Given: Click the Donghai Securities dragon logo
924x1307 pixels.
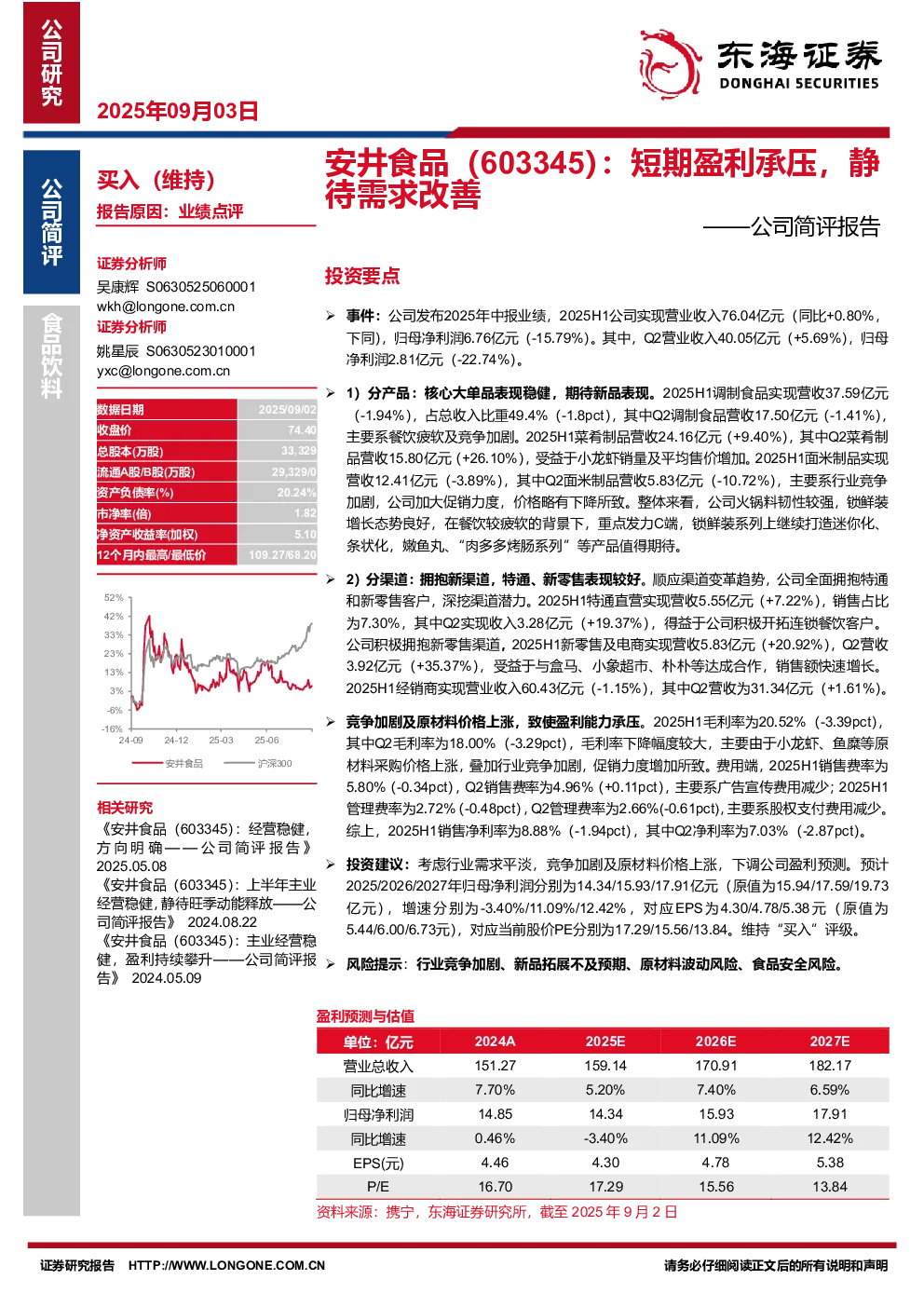Looking at the screenshot, I should (670, 63).
